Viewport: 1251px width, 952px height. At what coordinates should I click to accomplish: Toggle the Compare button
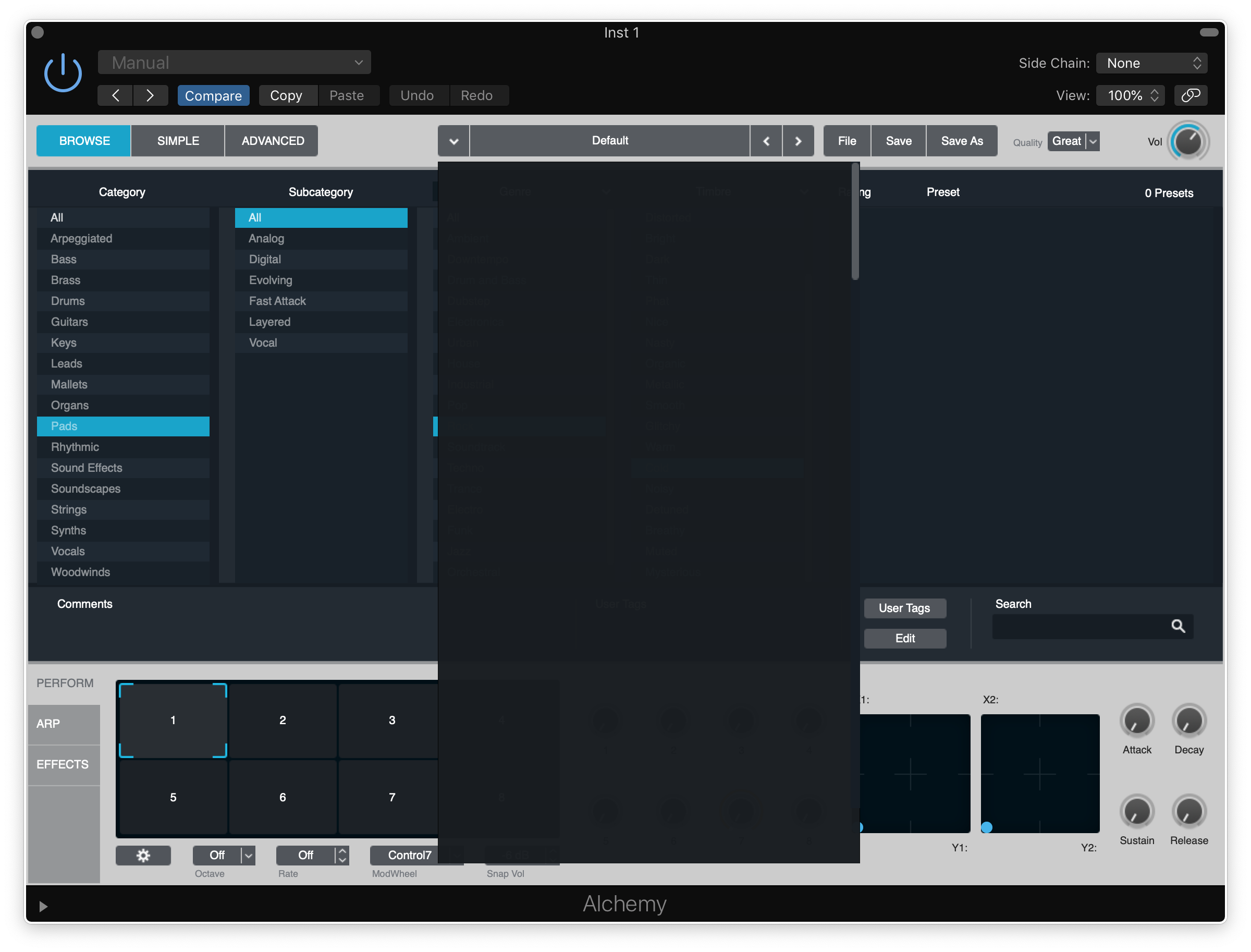214,95
